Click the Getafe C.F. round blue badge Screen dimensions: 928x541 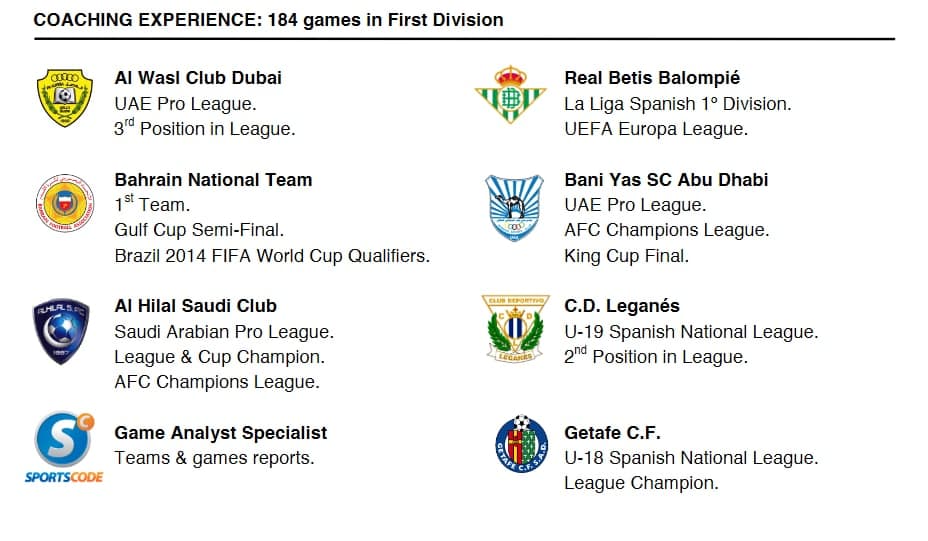521,443
